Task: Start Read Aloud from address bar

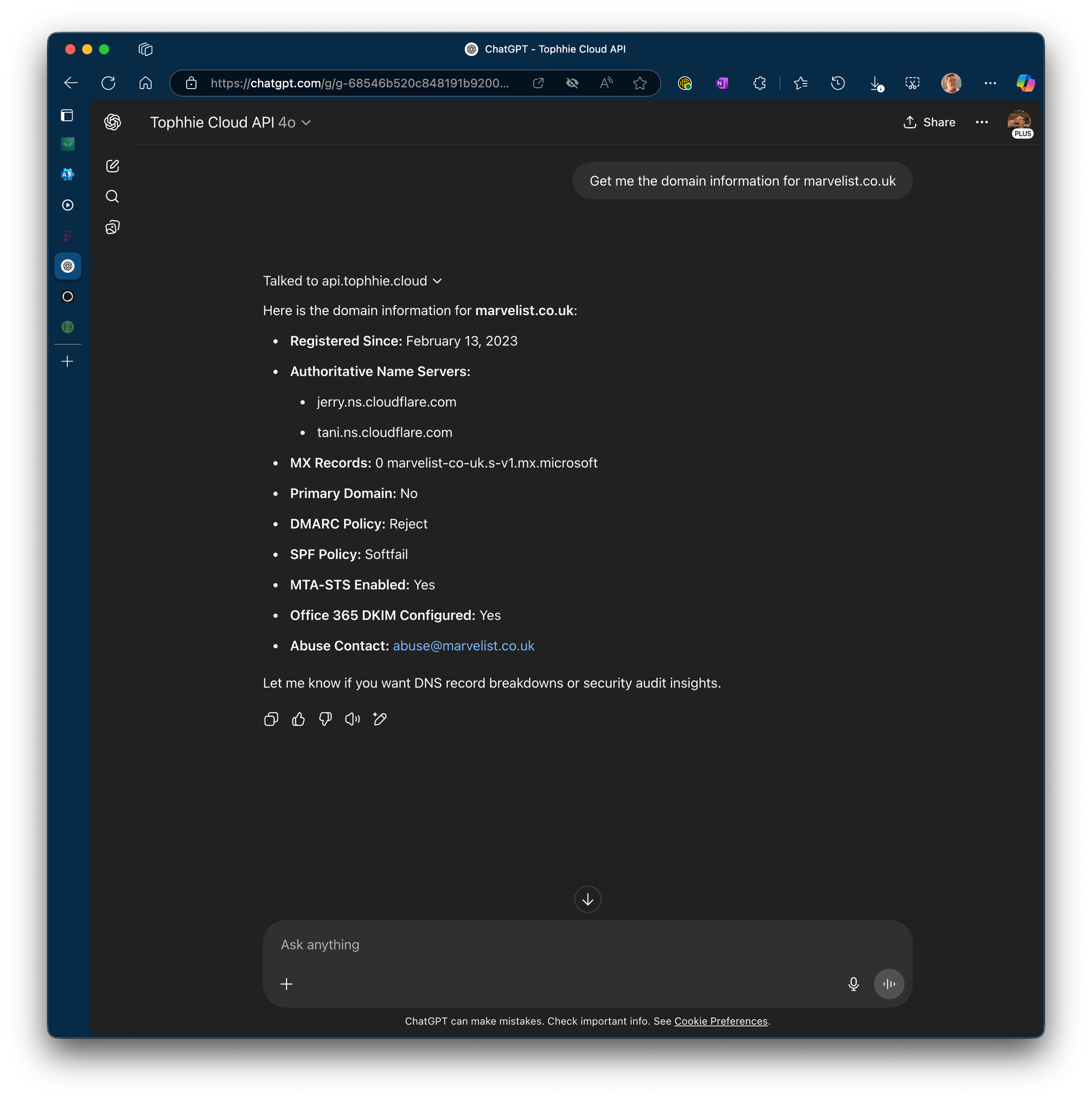Action: (x=606, y=83)
